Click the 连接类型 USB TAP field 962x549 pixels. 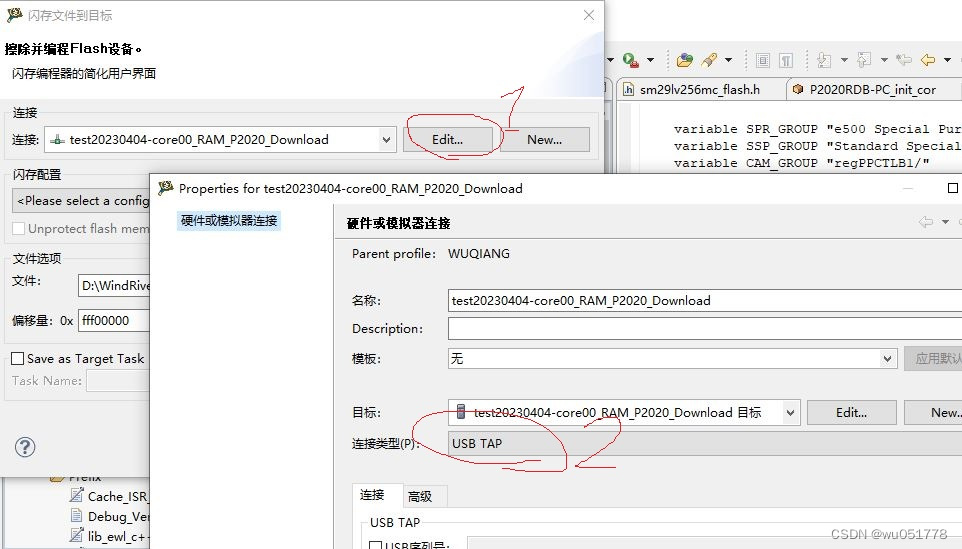tap(705, 443)
